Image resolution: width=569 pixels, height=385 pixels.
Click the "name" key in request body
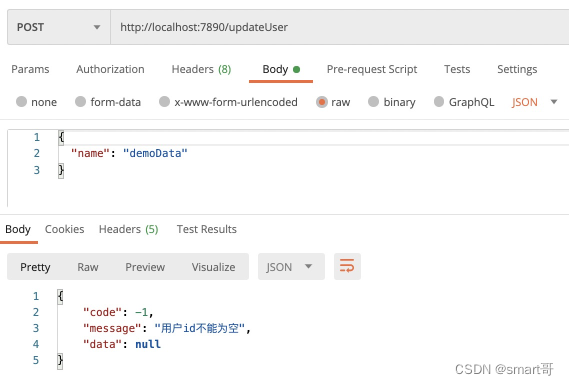(90, 153)
